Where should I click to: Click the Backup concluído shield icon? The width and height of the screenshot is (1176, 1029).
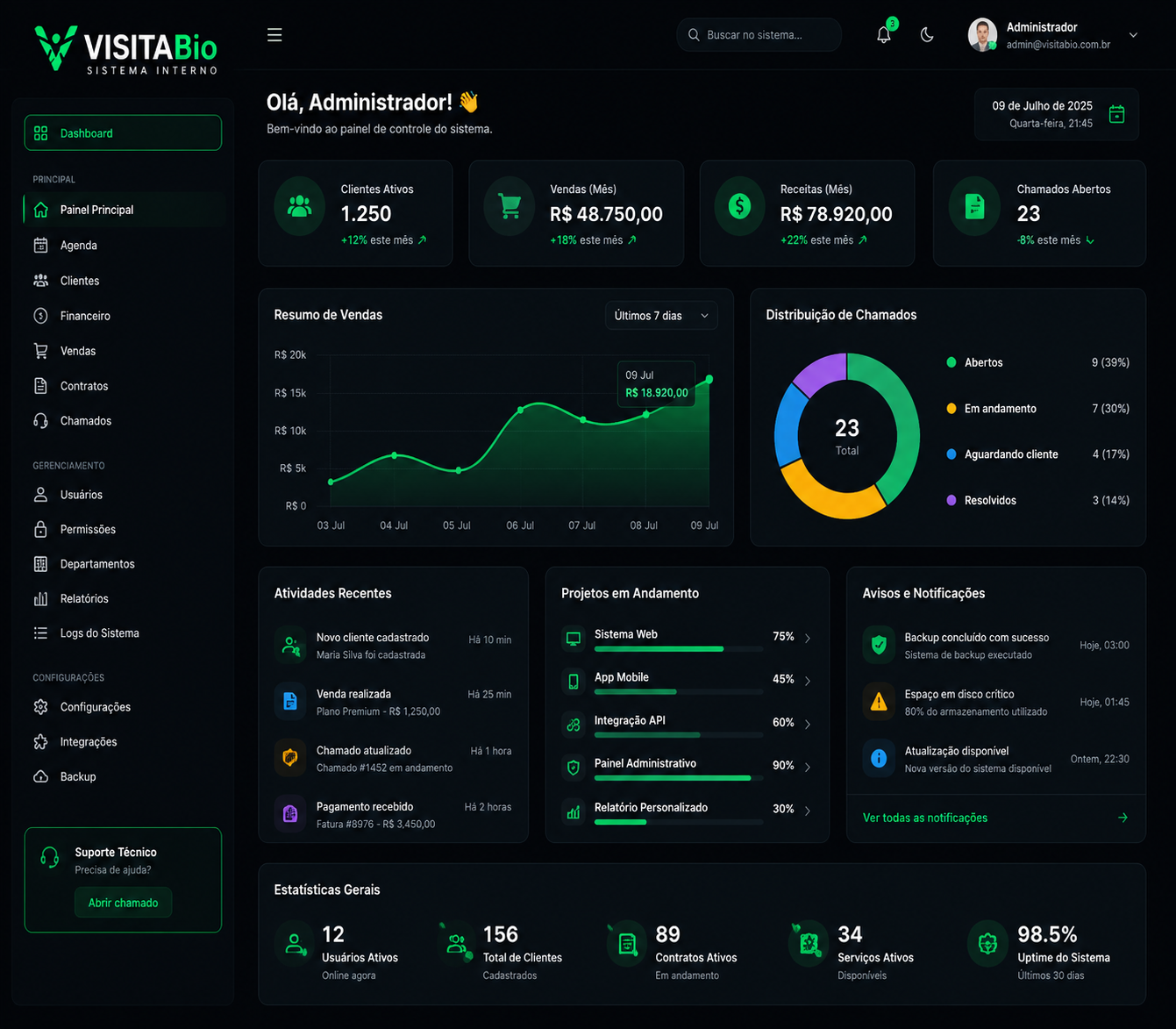[879, 646]
